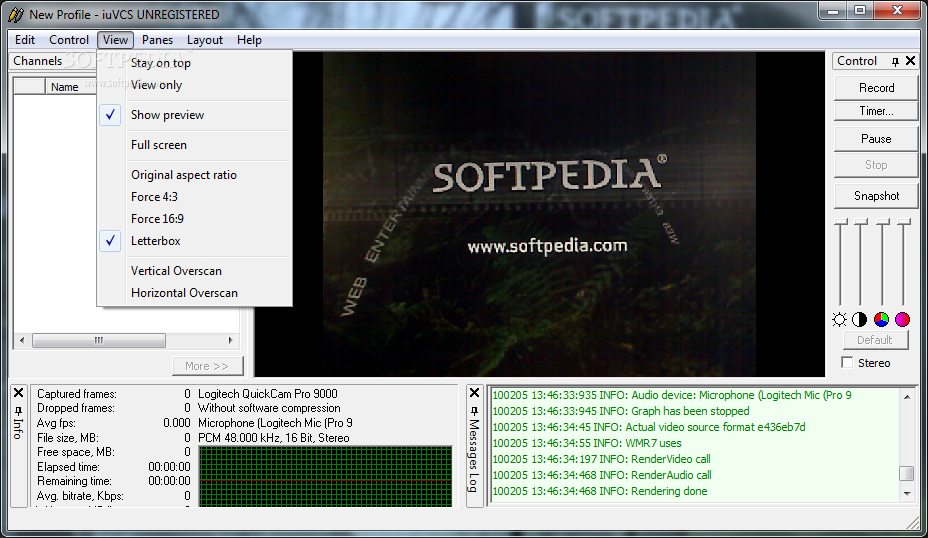The image size is (928, 538).
Task: Click 'Without software compression' text
Action: pyautogui.click(x=269, y=408)
